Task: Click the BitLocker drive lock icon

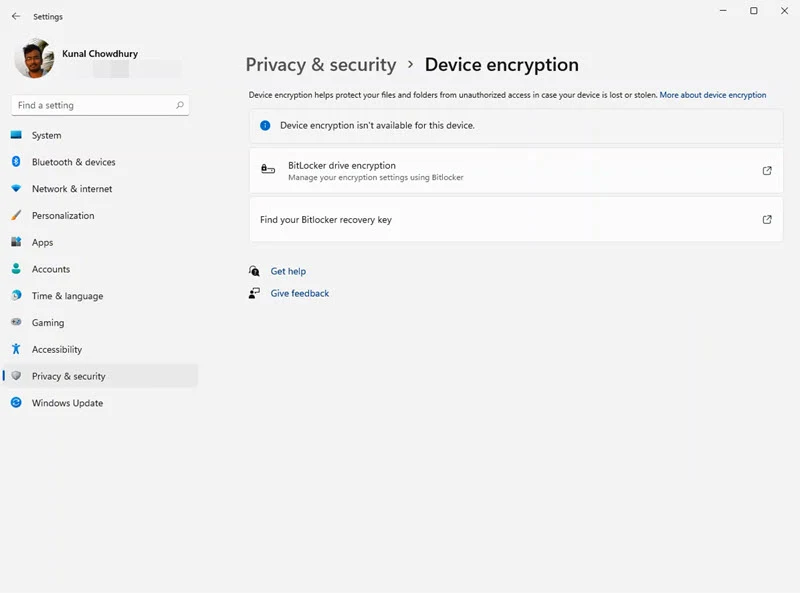Action: click(x=268, y=169)
